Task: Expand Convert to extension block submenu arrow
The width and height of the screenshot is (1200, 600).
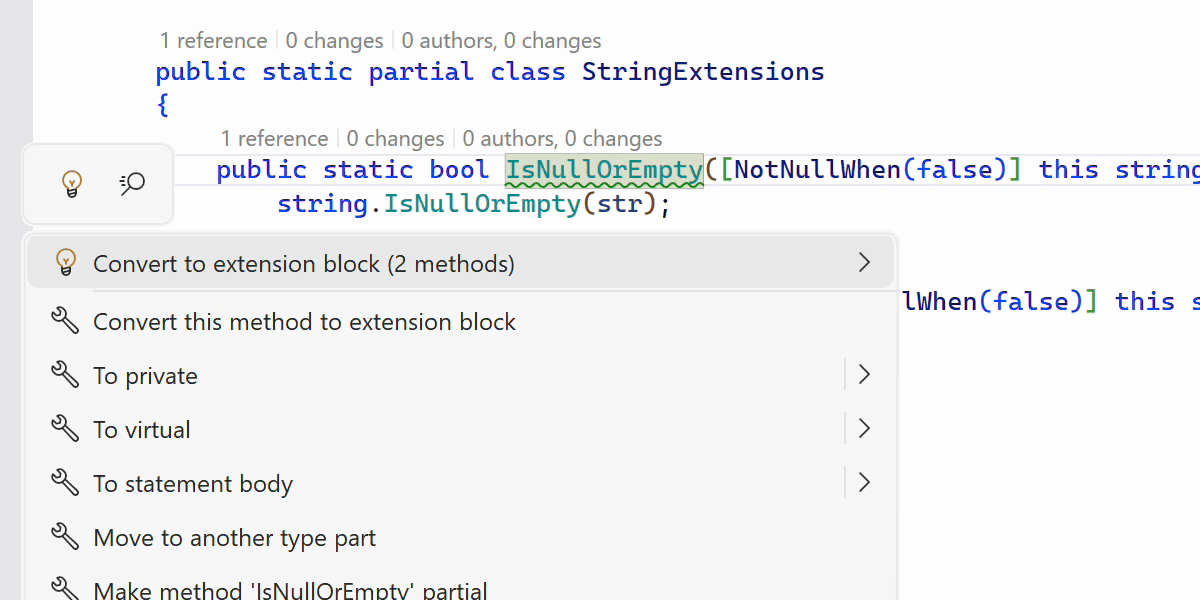Action: [x=864, y=263]
